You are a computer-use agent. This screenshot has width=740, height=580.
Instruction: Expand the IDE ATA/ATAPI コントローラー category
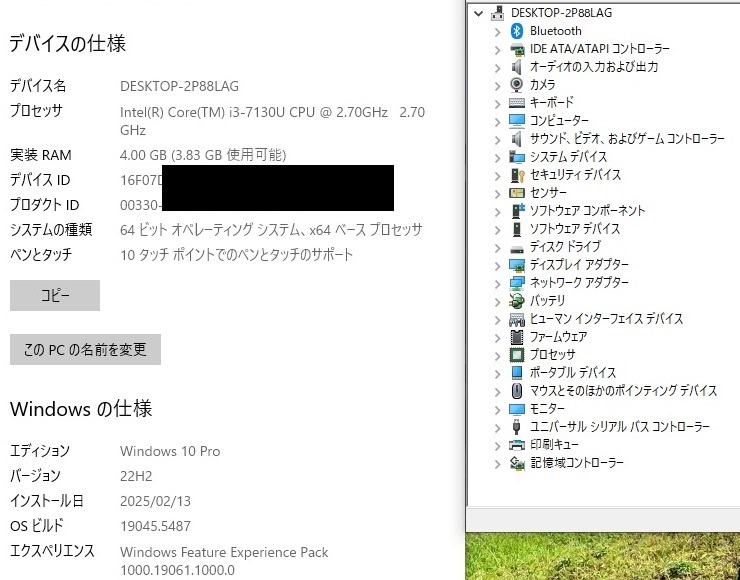[x=497, y=50]
